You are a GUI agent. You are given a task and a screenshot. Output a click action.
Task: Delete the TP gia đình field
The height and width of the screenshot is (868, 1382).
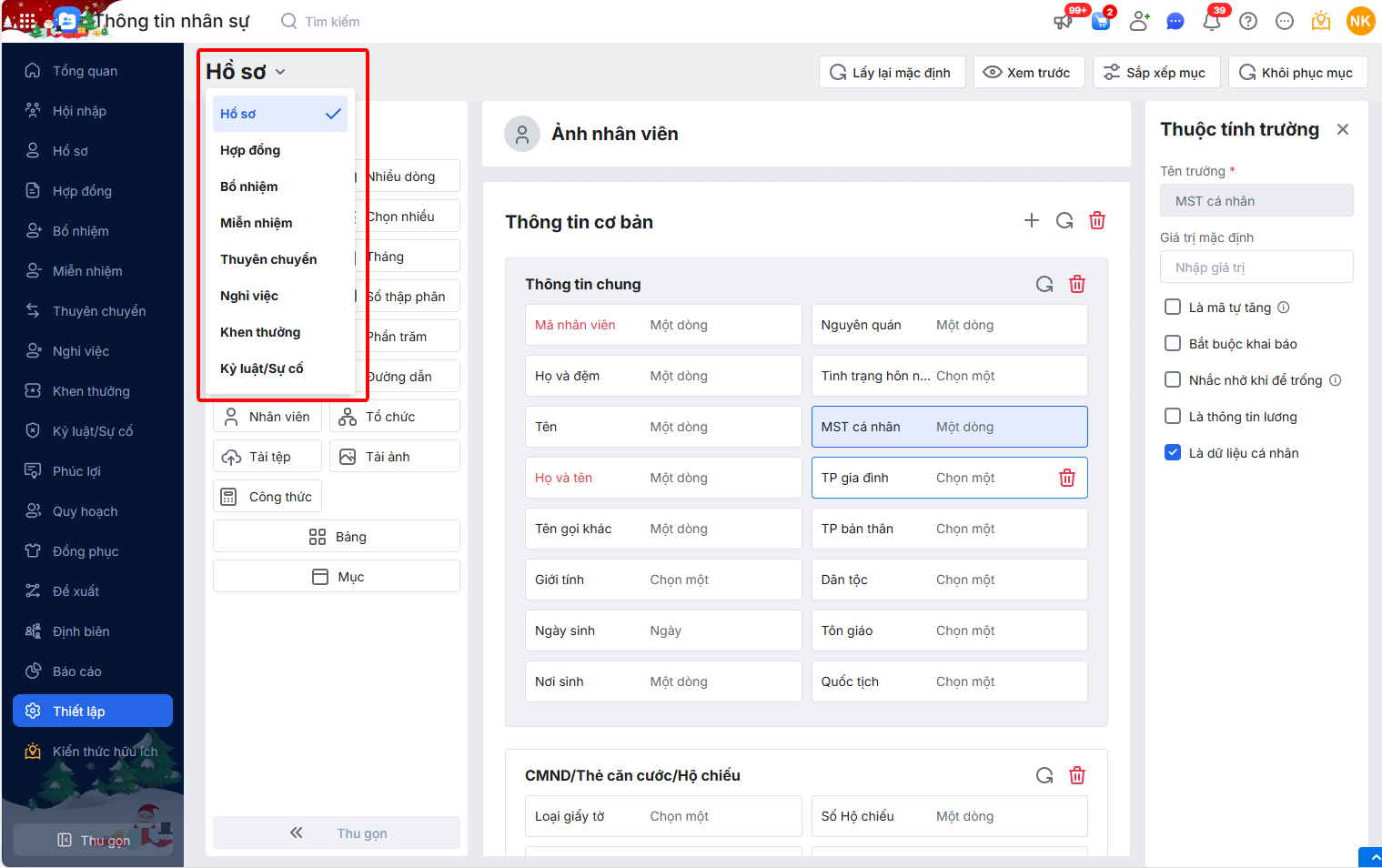[x=1067, y=478]
